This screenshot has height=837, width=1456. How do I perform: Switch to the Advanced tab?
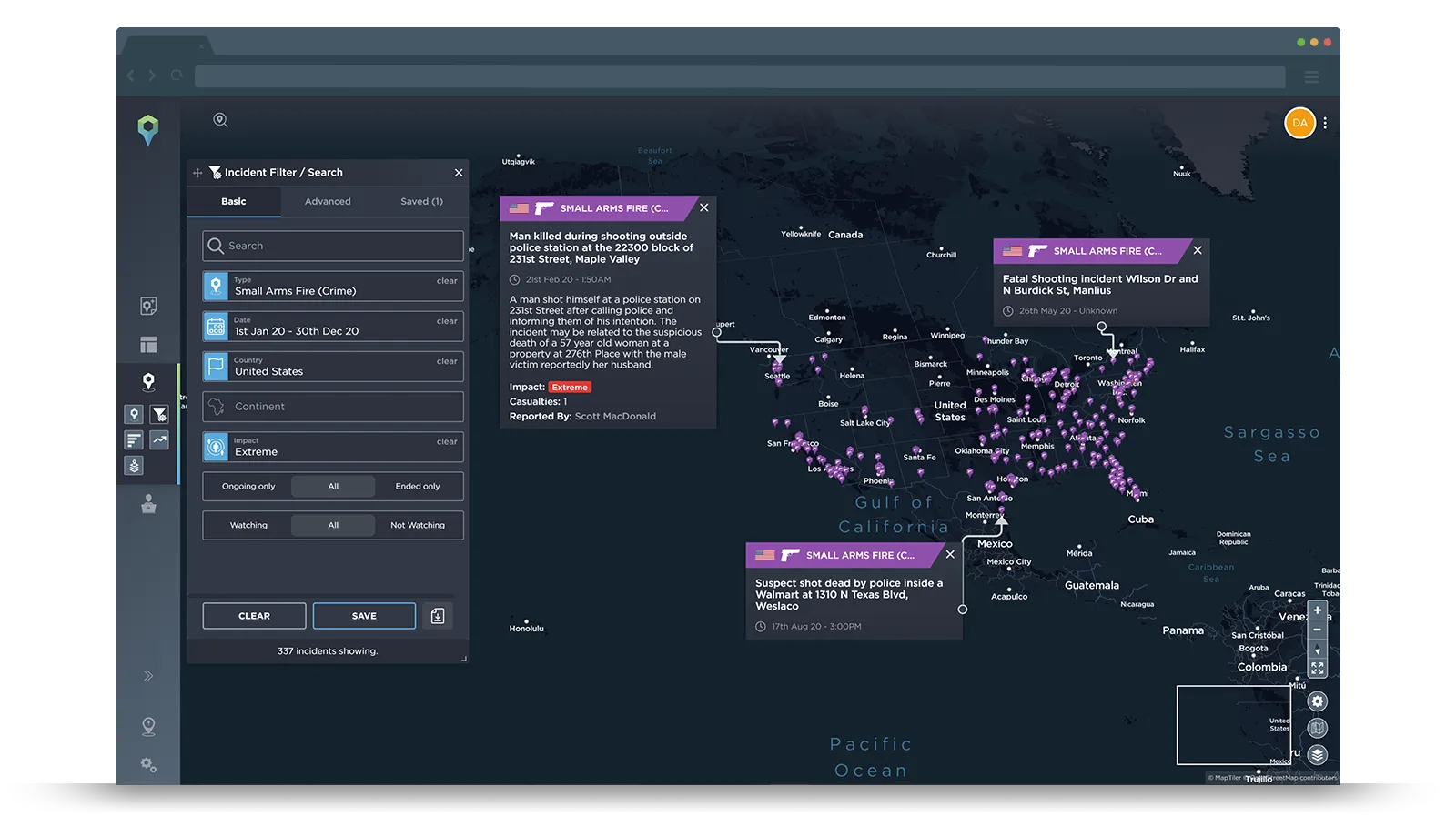coord(328,202)
